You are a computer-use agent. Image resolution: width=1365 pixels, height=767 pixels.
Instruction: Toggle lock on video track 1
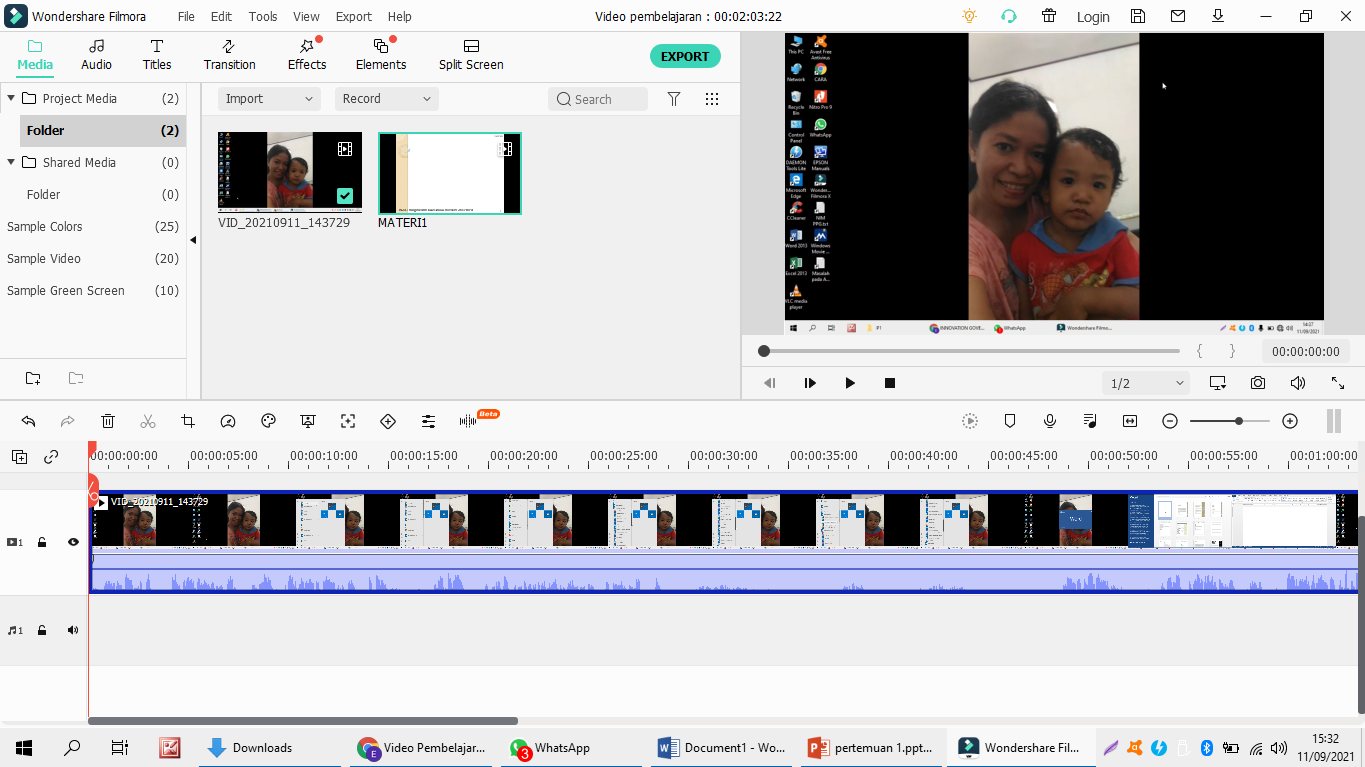pyautogui.click(x=42, y=542)
